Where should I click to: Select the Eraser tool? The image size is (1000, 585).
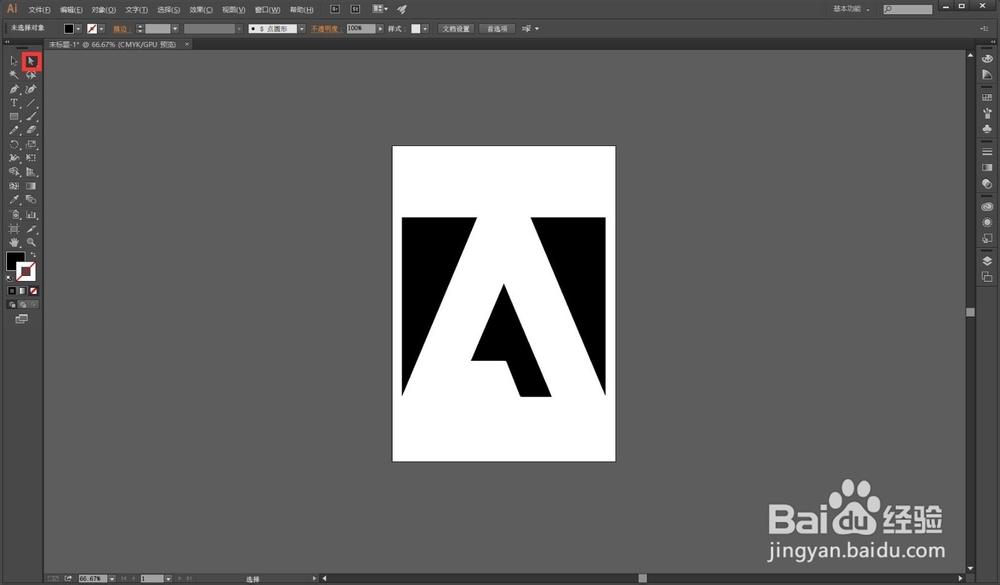[x=31, y=130]
